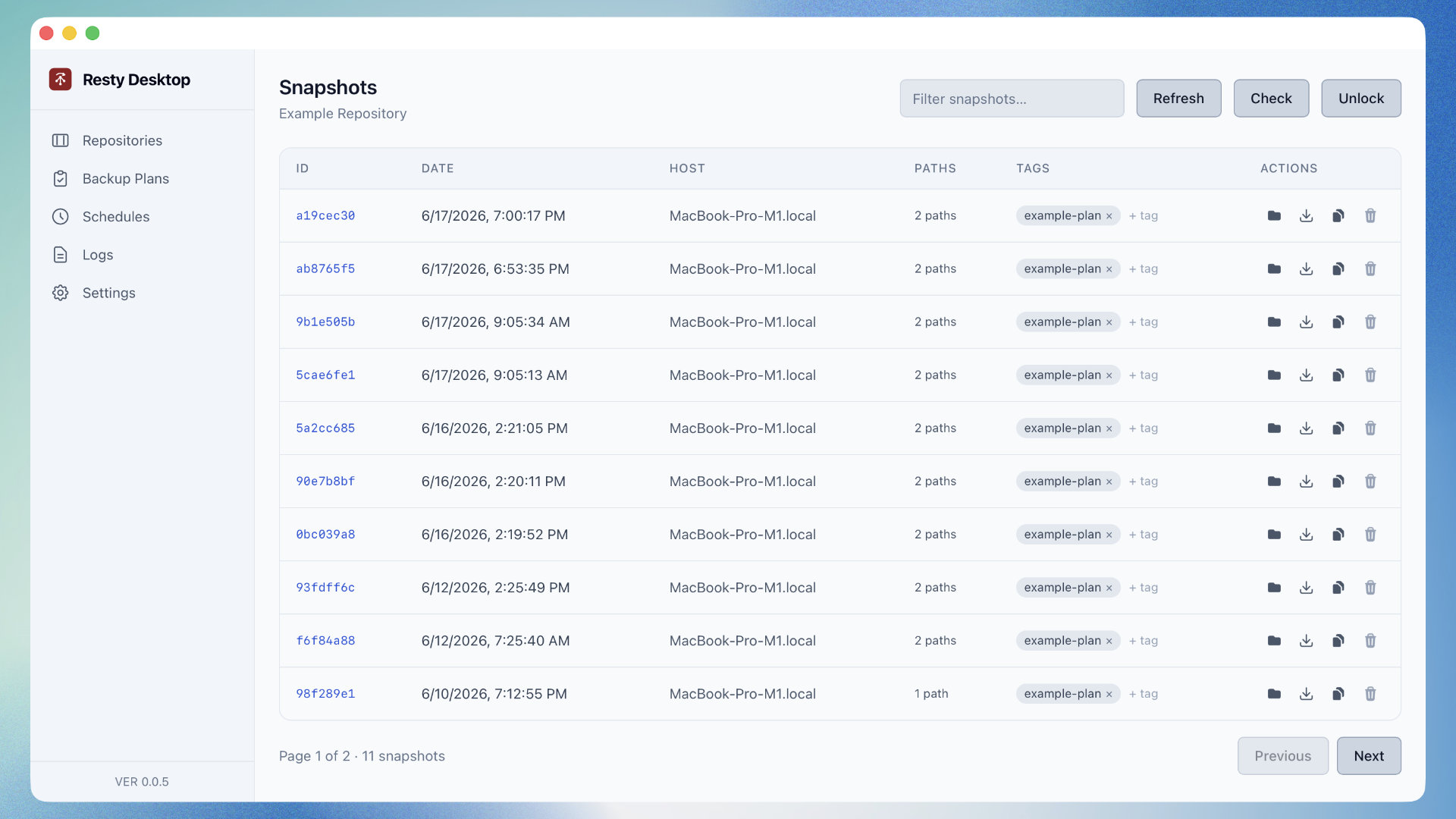Copy snapshot 0bc039a8 using copy icon

click(x=1338, y=534)
